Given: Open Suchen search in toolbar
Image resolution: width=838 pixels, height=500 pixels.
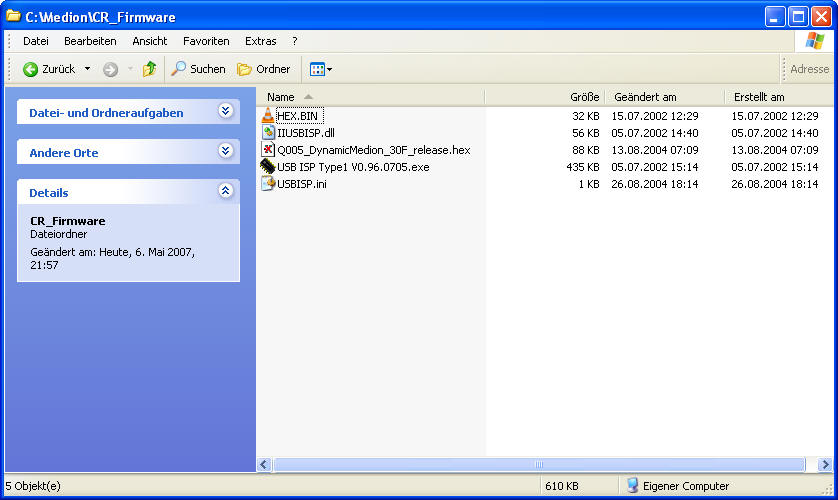Looking at the screenshot, I should coord(198,69).
